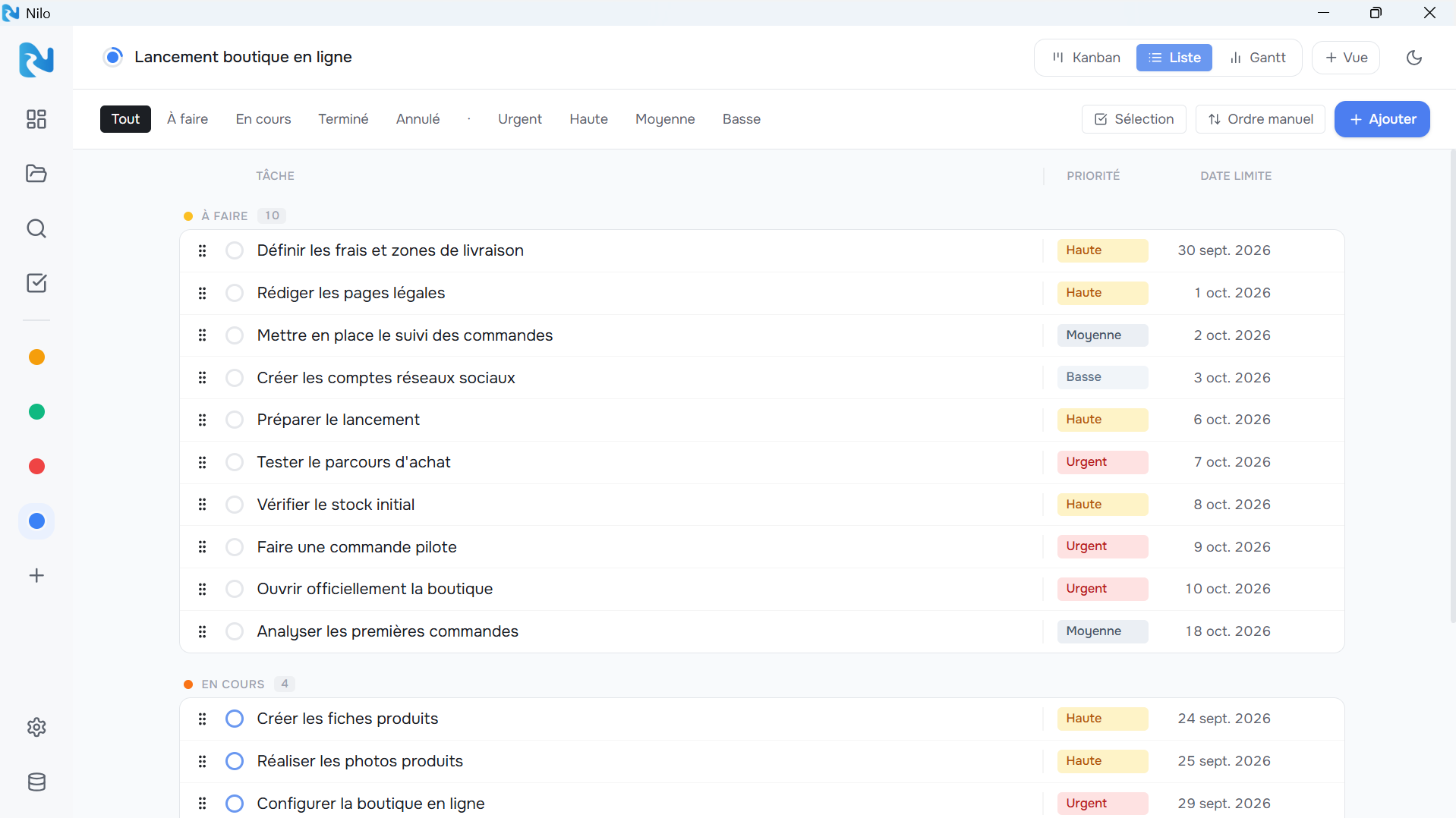Check off 'Mettre en place le suivi des commandes'
The height and width of the screenshot is (818, 1456).
click(235, 335)
